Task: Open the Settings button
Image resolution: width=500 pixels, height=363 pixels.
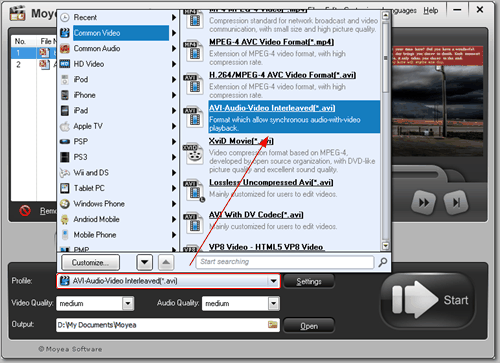Action: coord(309,282)
